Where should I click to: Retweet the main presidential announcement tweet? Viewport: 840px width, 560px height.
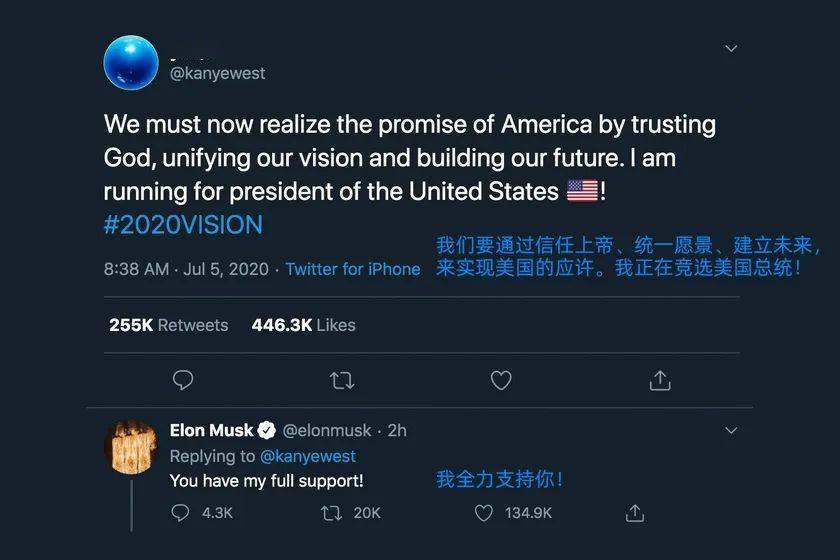341,380
